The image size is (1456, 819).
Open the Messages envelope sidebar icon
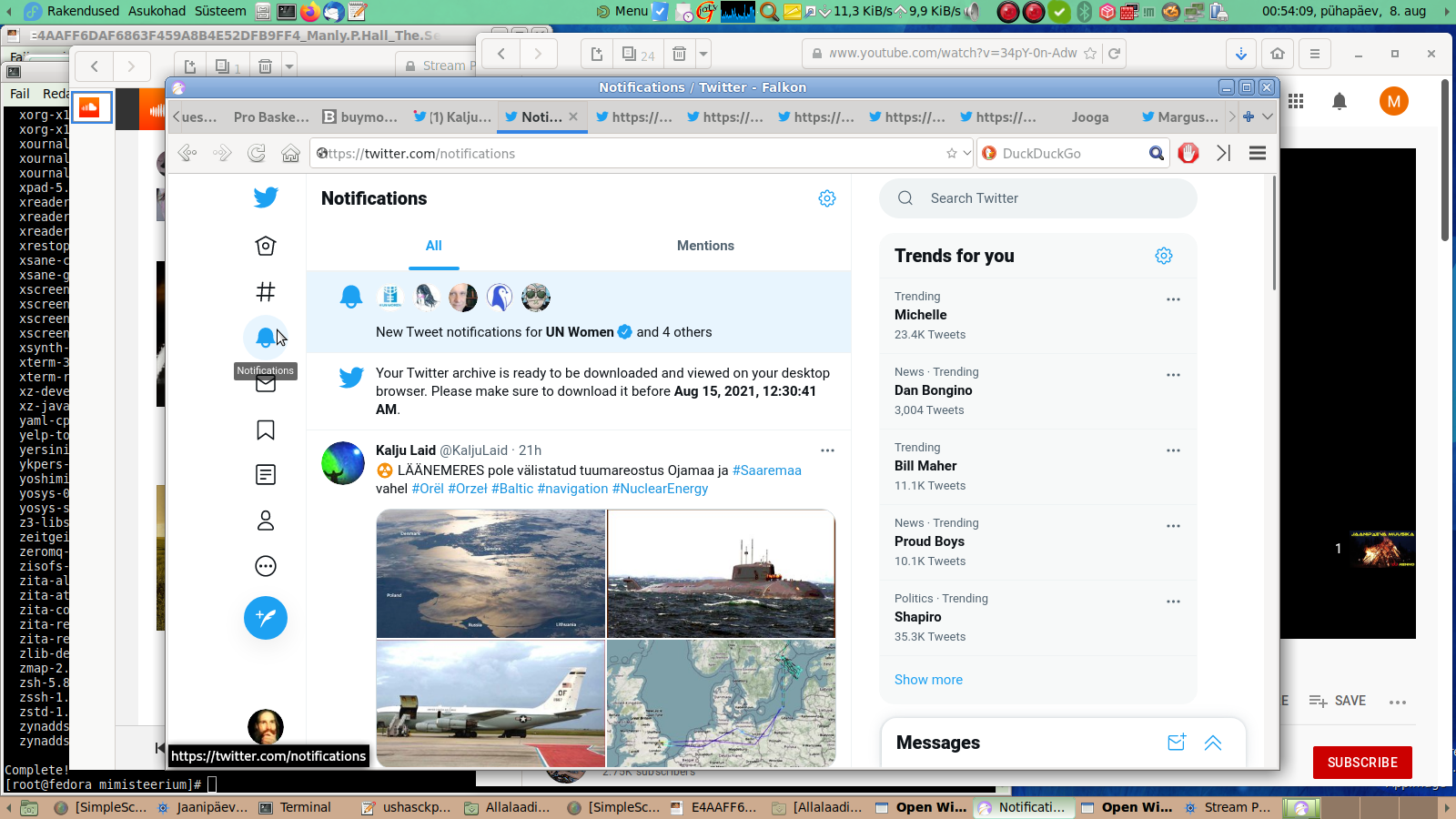click(266, 383)
